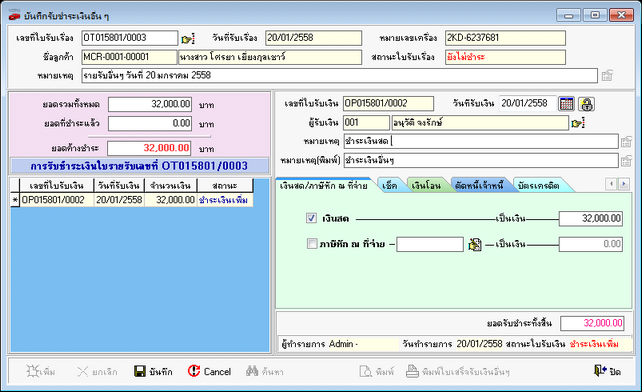Click the ยกเลิก button in bottom toolbar
Viewport: 642px width, 392px height.
tap(97, 372)
